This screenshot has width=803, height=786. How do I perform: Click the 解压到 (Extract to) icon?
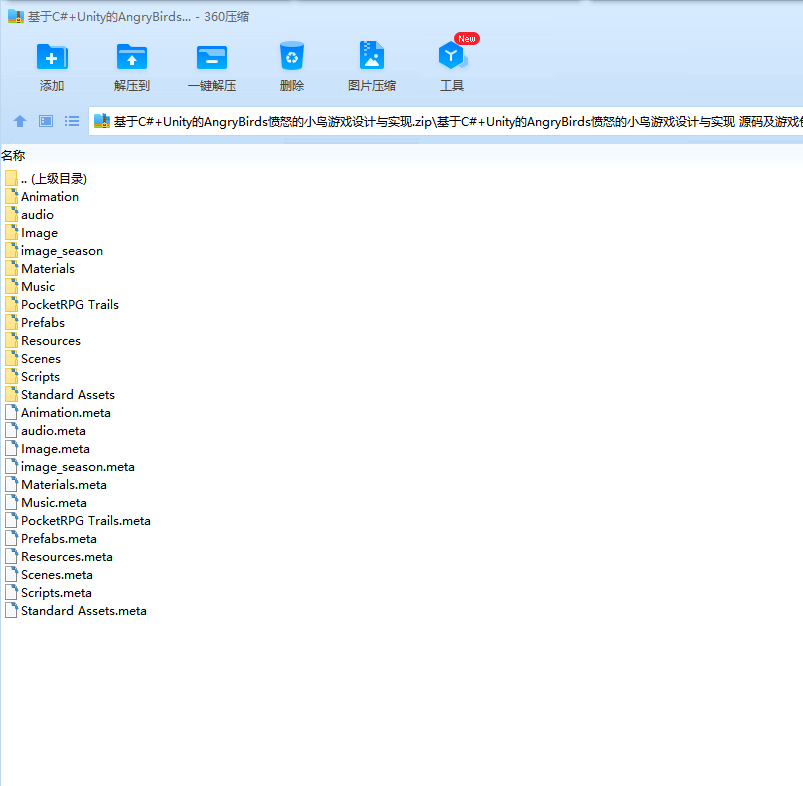pyautogui.click(x=132, y=57)
